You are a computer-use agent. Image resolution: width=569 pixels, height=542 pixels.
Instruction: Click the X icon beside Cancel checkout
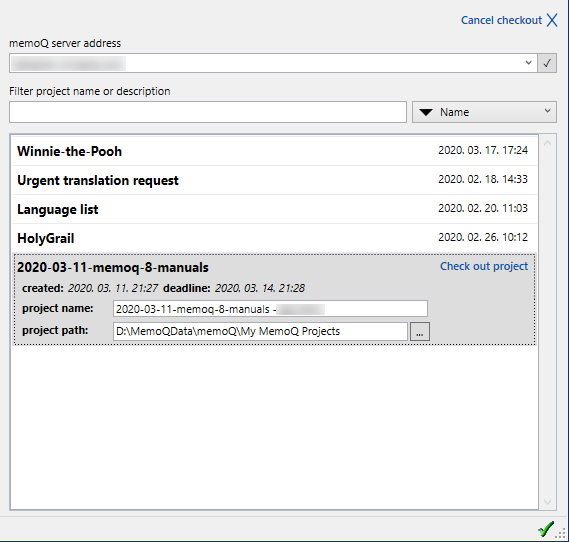pos(552,20)
